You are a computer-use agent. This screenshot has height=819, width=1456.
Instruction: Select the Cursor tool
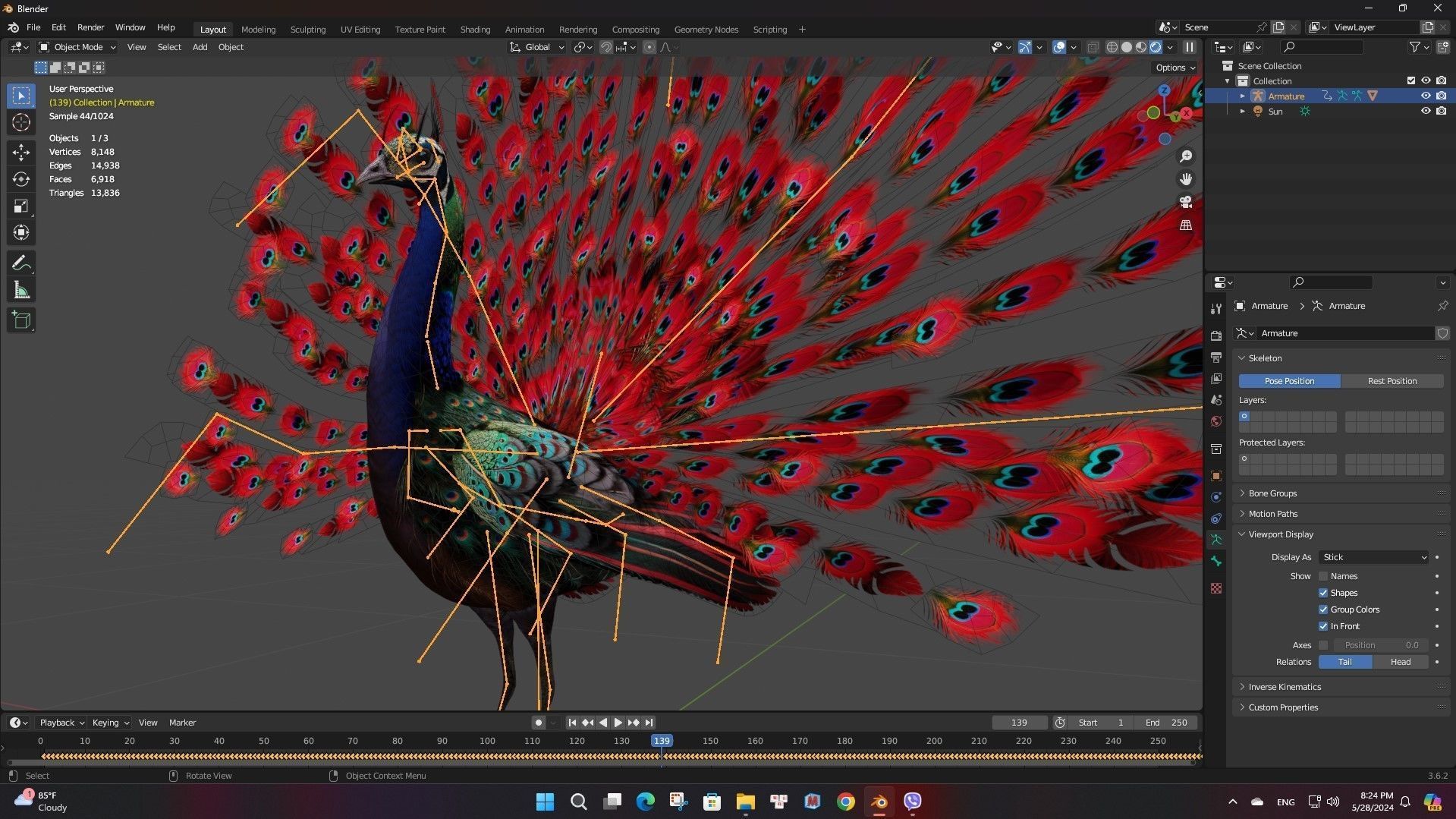(x=21, y=122)
